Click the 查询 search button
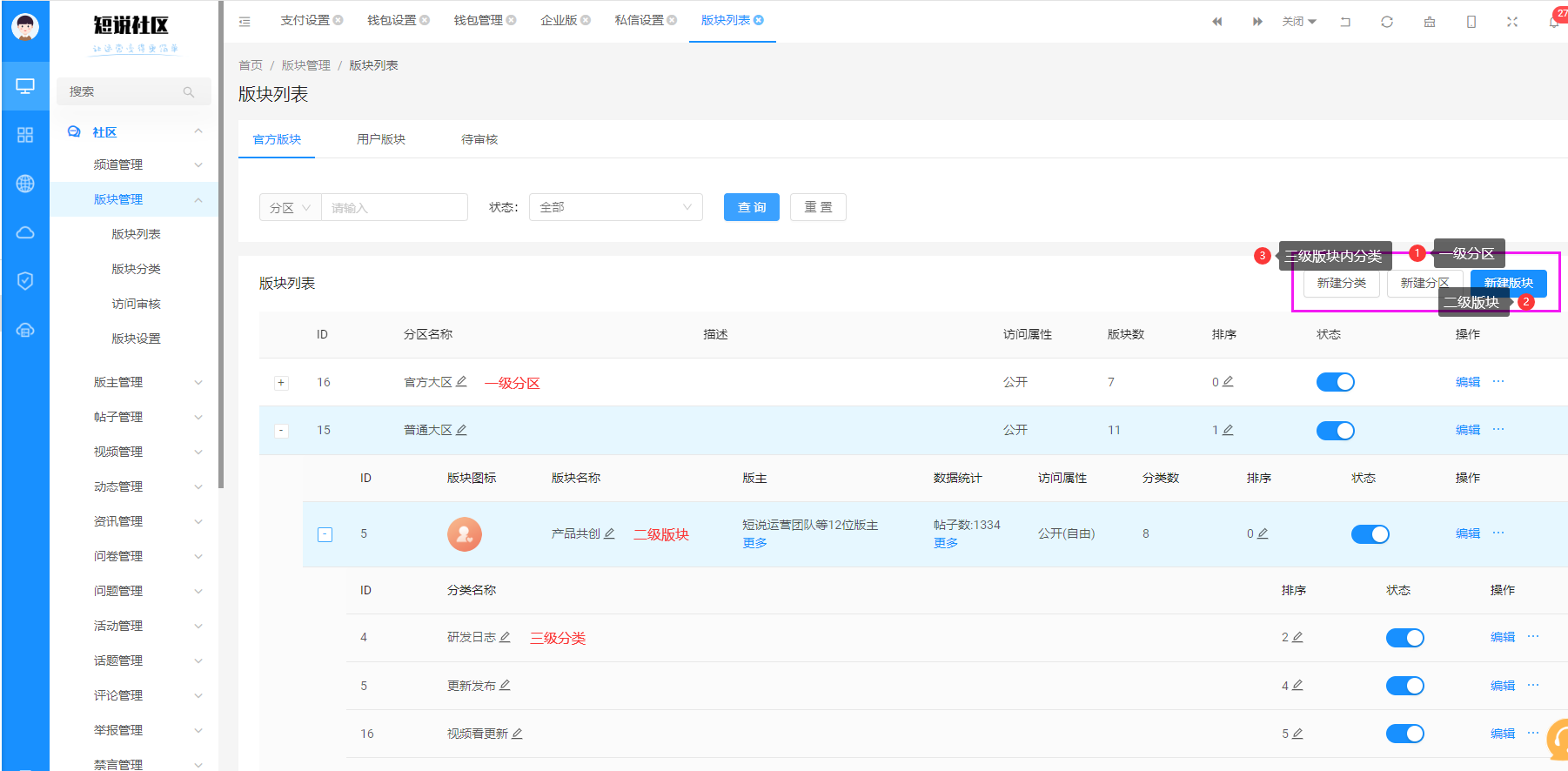 point(752,207)
